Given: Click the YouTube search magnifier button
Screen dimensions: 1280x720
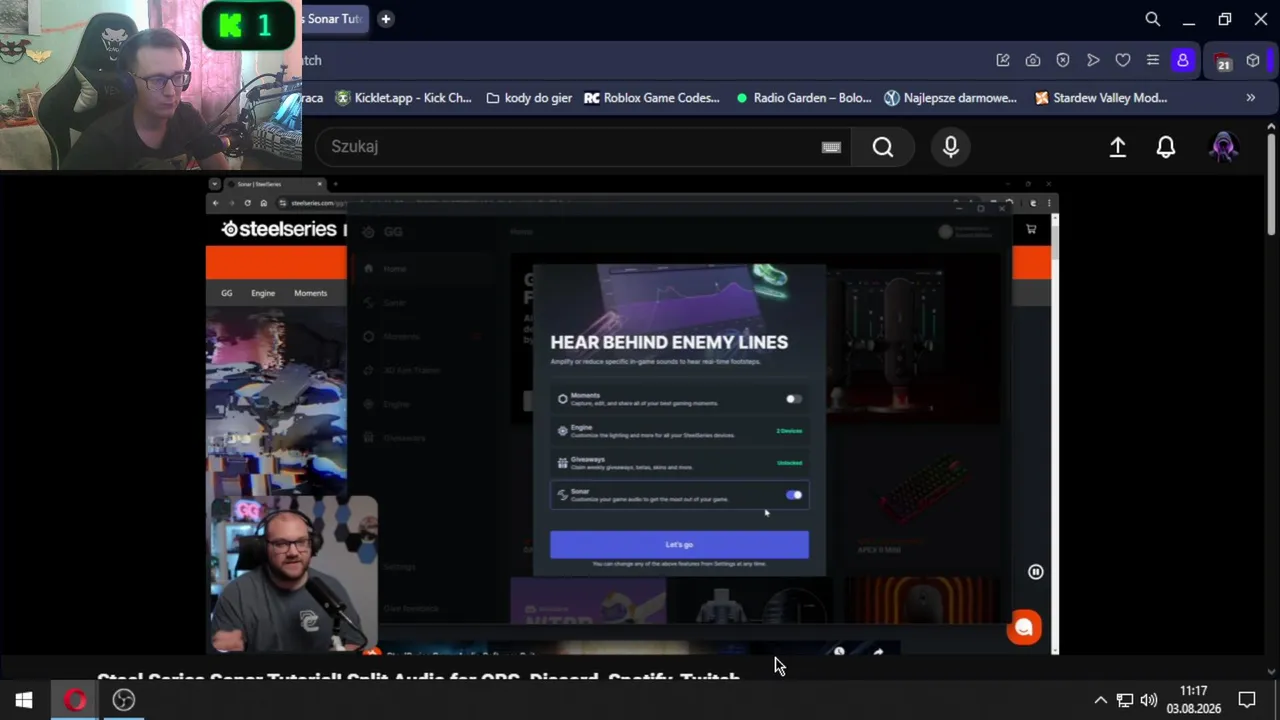Looking at the screenshot, I should pos(882,147).
